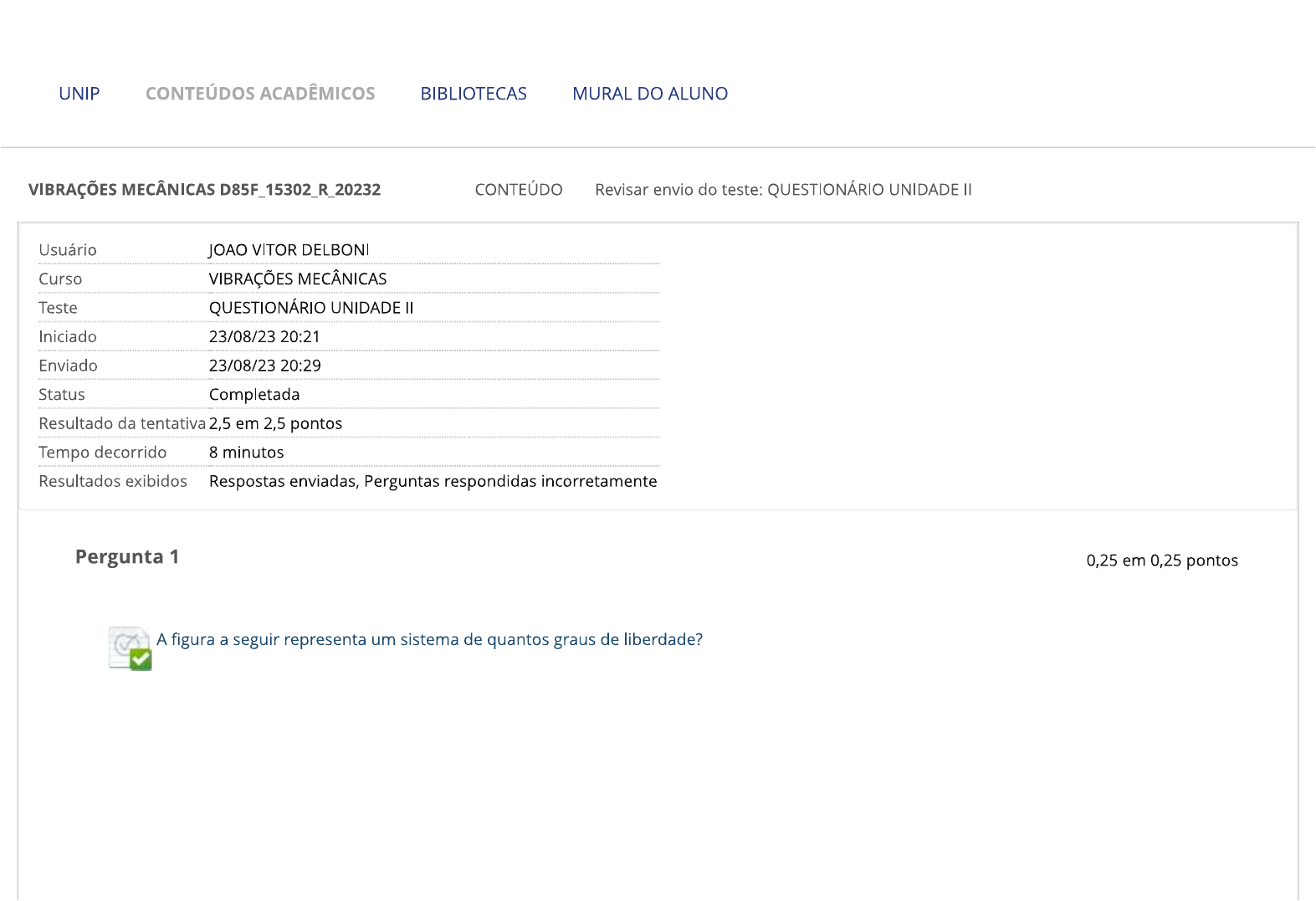Open the VIBRAÇÕES MECÂNICAS D85F_15302_R_20232 course link
This screenshot has height=901, width=1316.
[x=204, y=190]
